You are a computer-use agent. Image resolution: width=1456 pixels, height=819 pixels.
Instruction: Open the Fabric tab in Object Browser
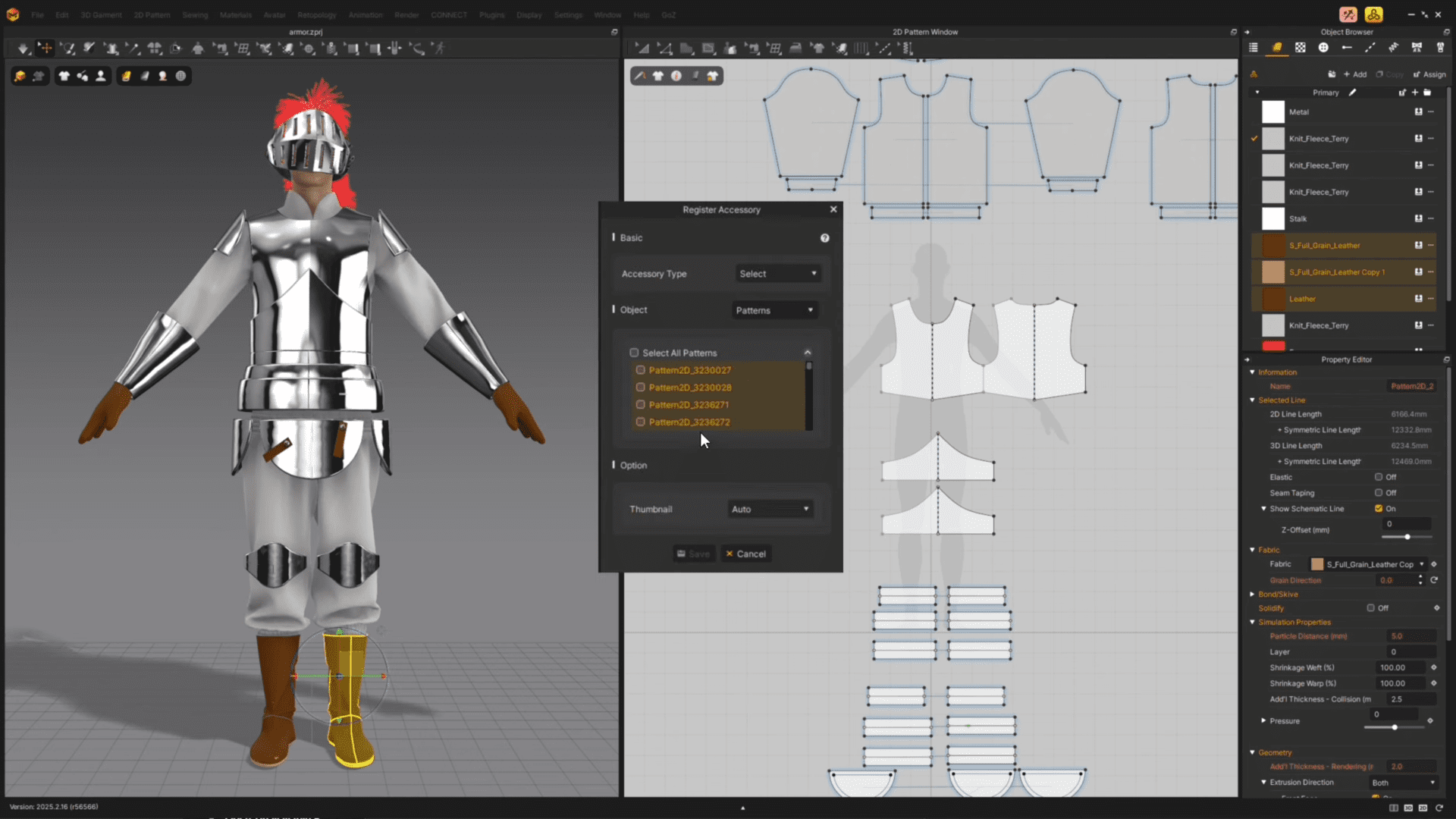[x=1276, y=47]
